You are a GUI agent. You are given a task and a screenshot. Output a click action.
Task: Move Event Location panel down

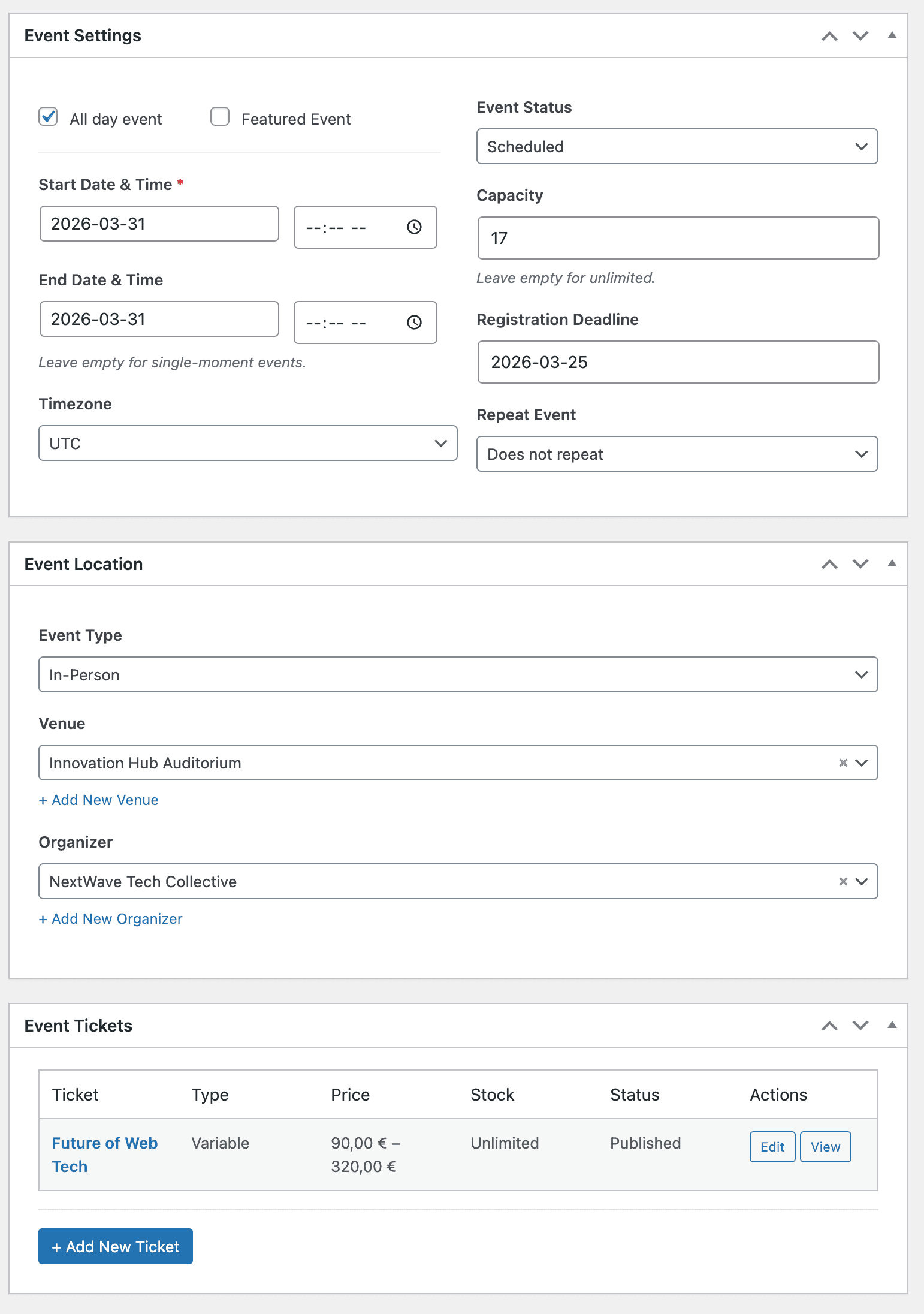[860, 564]
